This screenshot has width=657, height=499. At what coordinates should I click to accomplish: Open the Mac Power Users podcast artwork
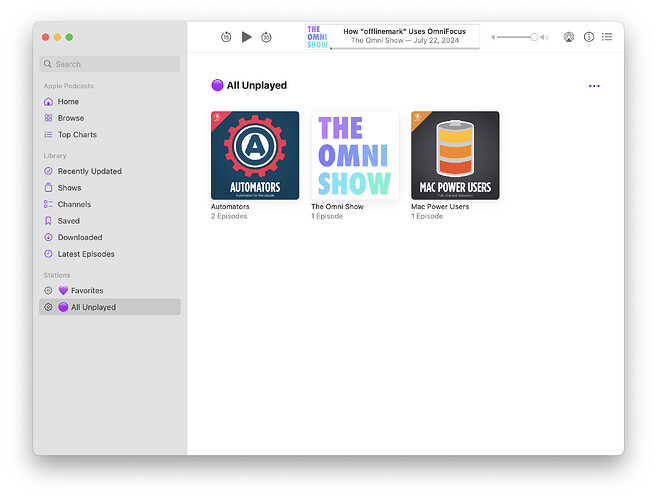(x=455, y=155)
